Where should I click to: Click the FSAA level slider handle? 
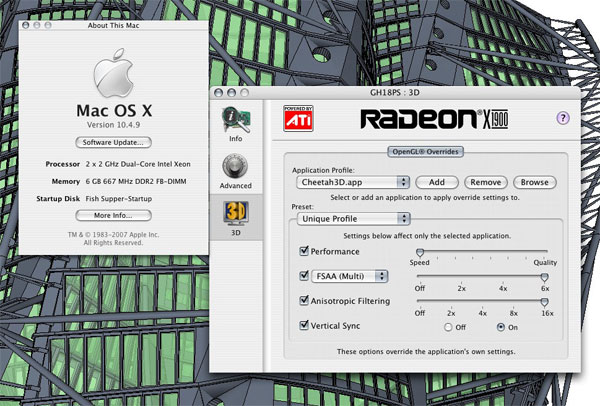[544, 277]
